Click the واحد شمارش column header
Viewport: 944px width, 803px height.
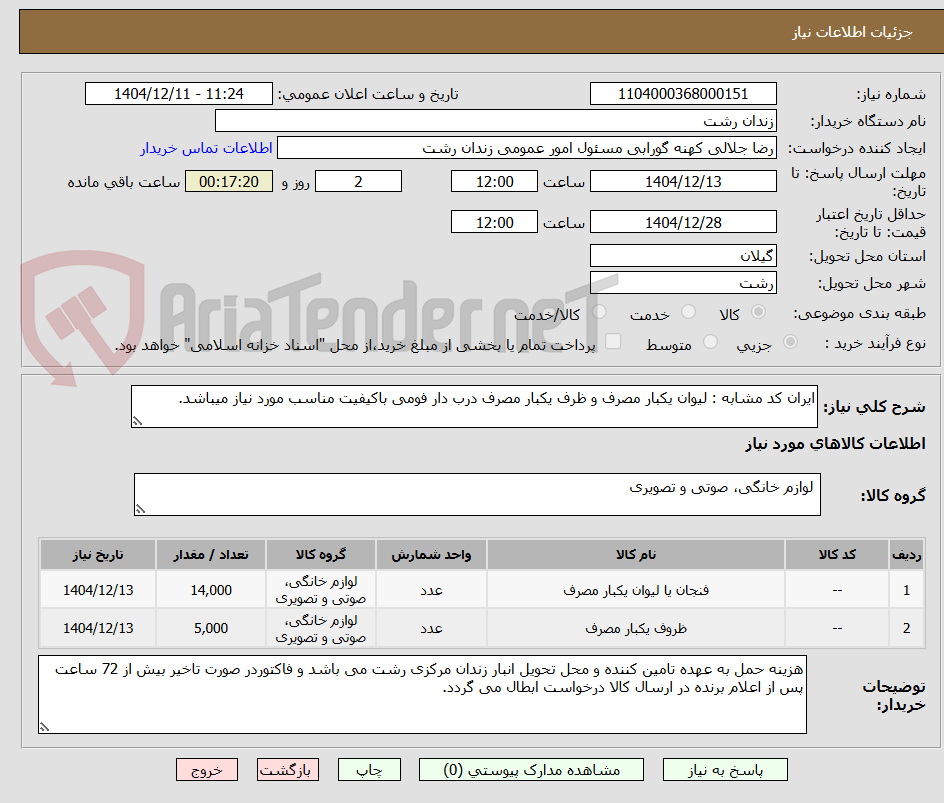(431, 554)
